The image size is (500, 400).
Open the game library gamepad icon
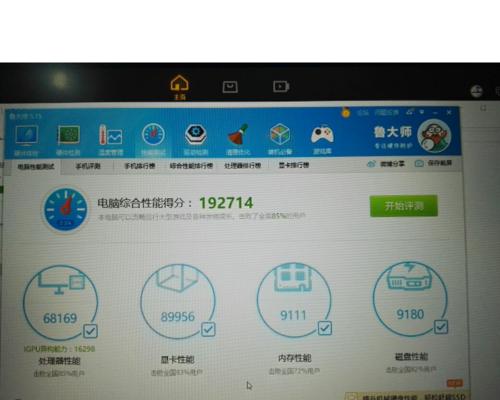(322, 134)
